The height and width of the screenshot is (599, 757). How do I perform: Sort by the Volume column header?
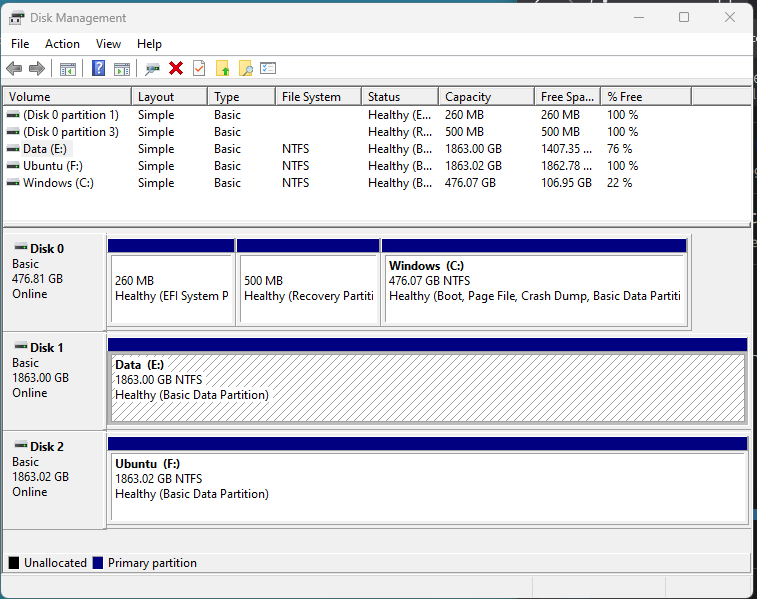67,97
